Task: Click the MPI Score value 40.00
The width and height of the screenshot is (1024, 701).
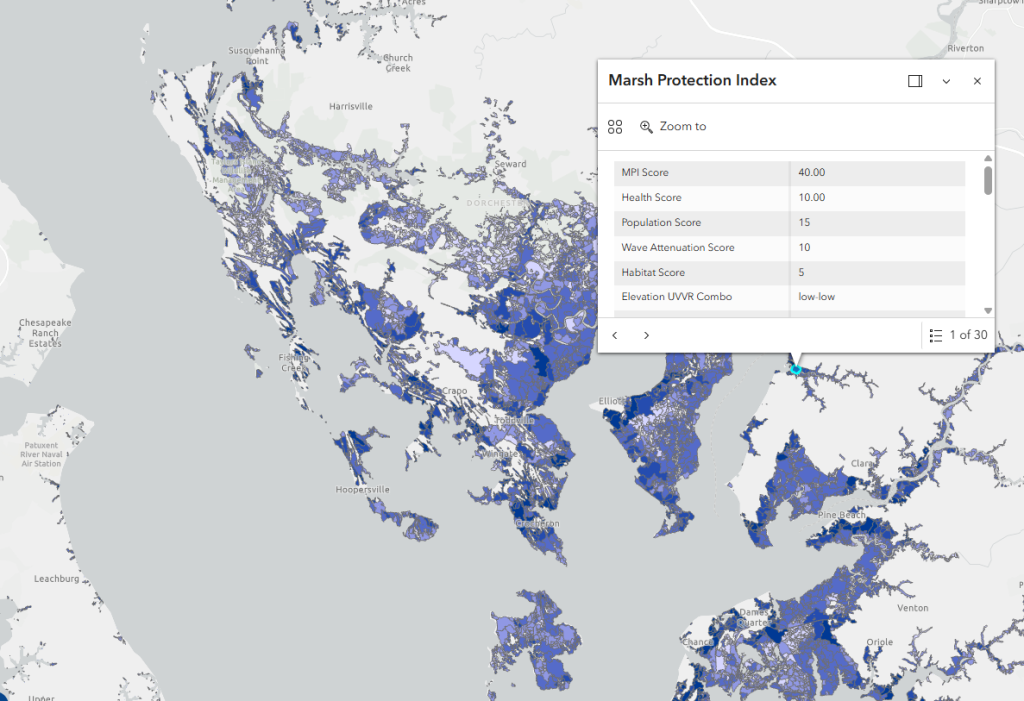Action: (x=812, y=172)
